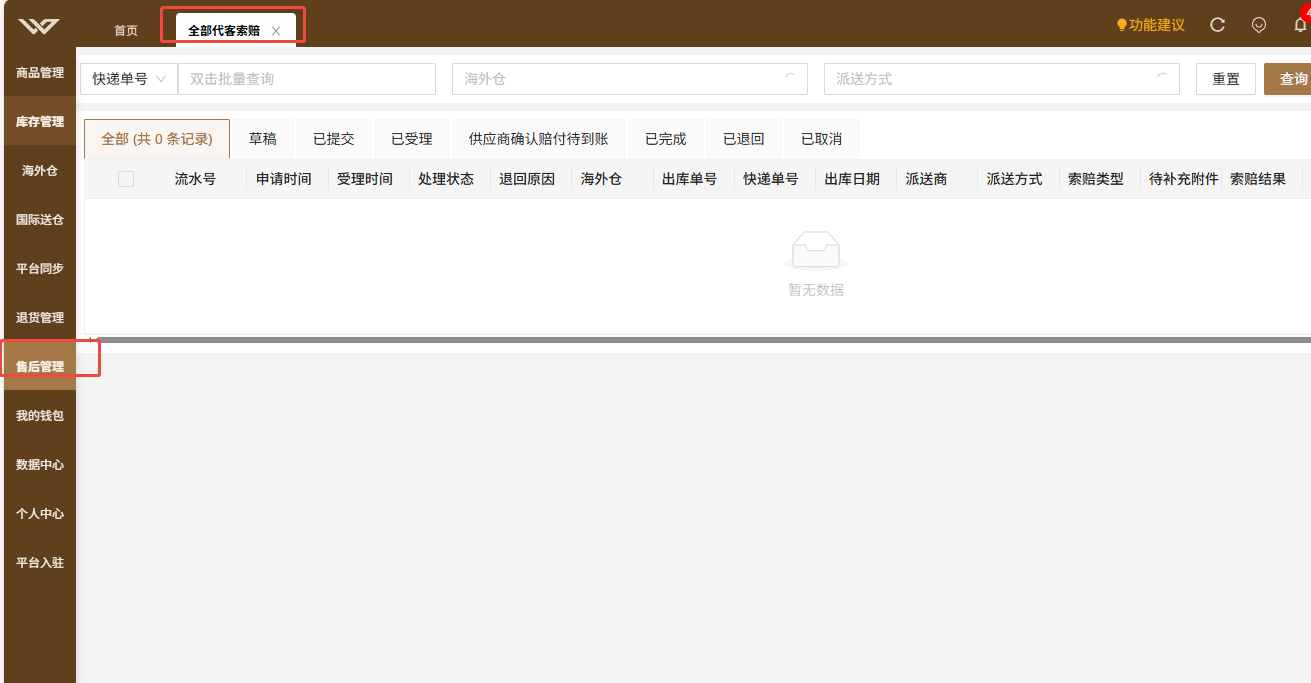
Task: Open 功能建议 lightbulb suggestion
Action: (x=1150, y=25)
